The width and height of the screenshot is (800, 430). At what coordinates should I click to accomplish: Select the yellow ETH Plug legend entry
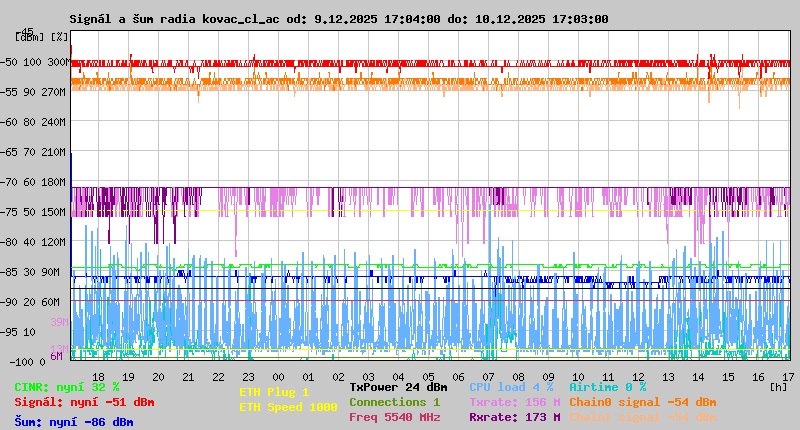click(274, 392)
